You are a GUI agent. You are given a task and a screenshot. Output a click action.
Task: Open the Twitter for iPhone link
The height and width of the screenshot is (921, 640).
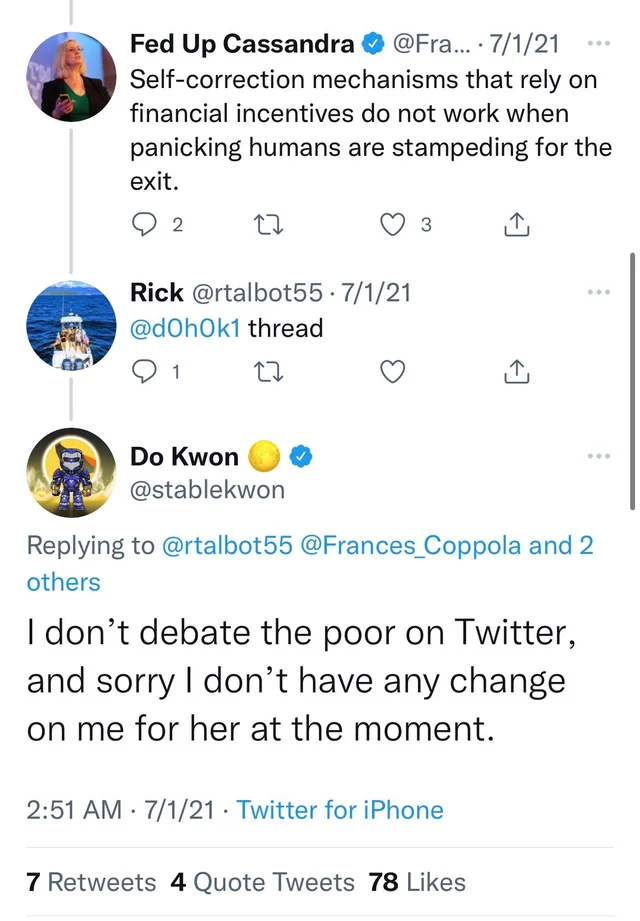(x=340, y=810)
